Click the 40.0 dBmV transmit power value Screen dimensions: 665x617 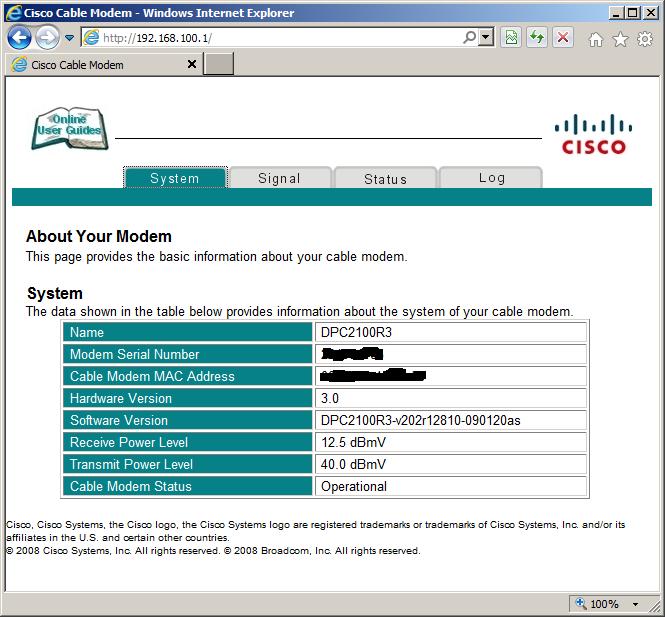(x=353, y=464)
